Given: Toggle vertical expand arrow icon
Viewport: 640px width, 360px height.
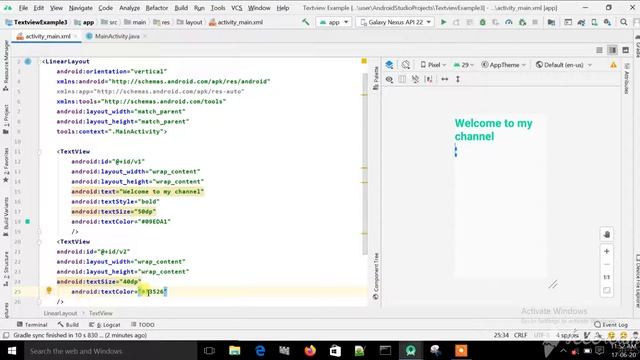Looking at the screenshot, I should pos(458,80).
